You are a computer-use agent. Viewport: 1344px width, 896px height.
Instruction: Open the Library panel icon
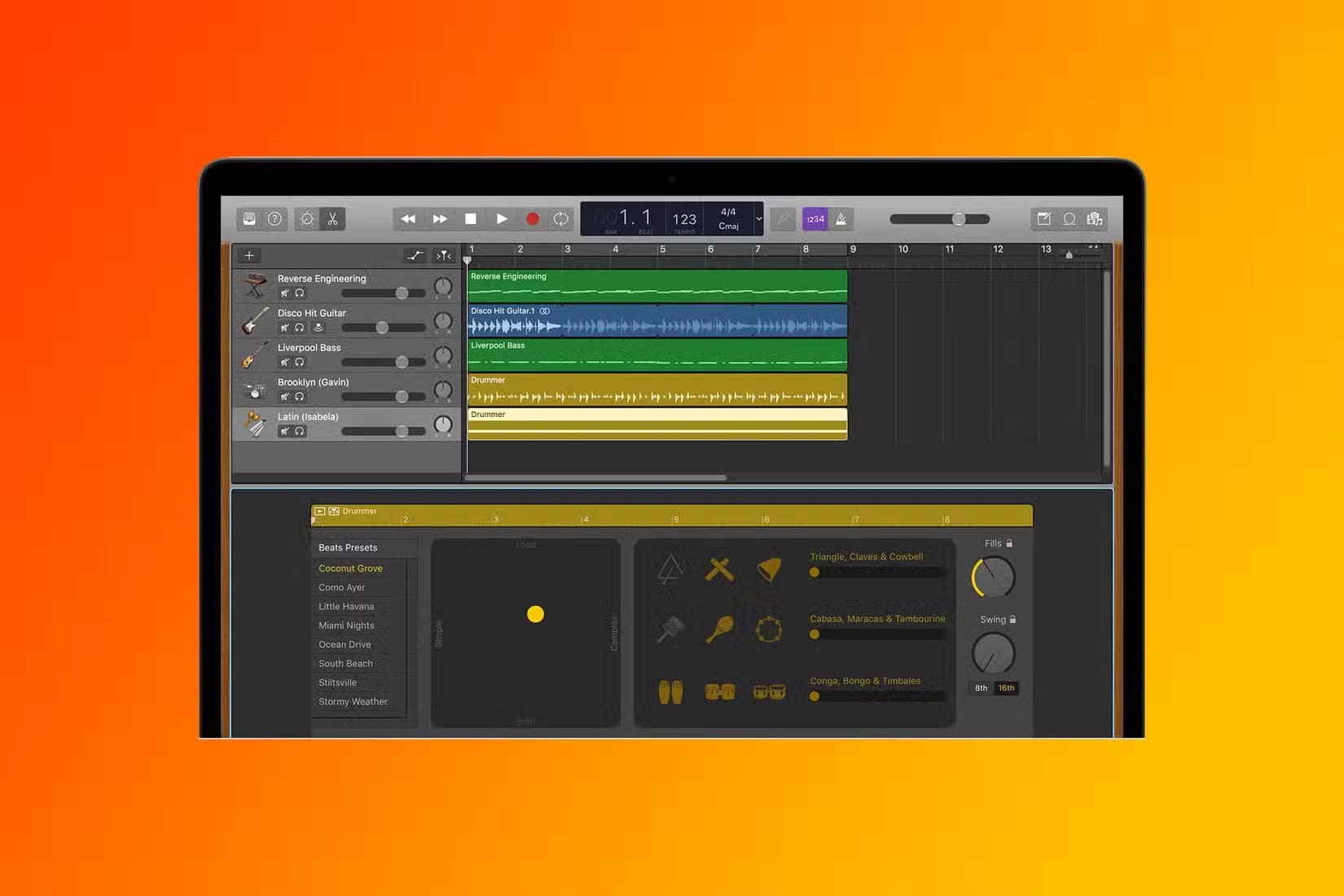[249, 219]
